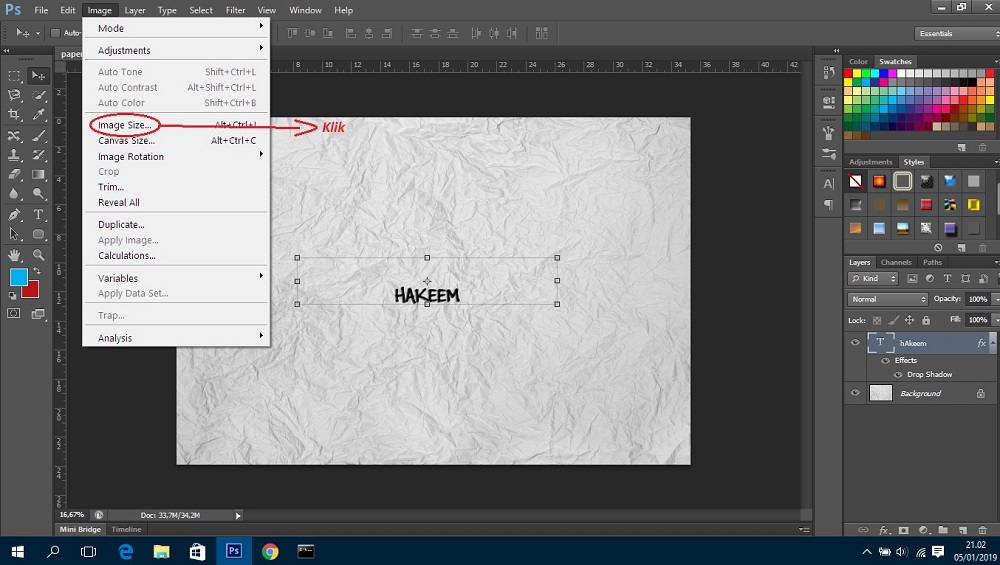Image resolution: width=1000 pixels, height=565 pixels.
Task: Pick the Horizontal Type tool
Action: click(x=39, y=214)
